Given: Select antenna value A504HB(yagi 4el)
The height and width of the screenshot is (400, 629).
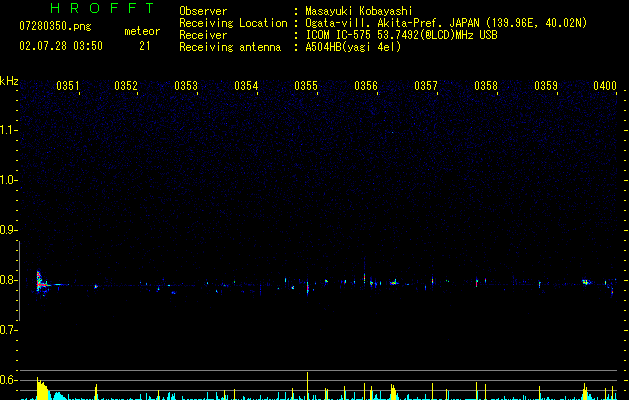Looking at the screenshot, I should tap(353, 47).
